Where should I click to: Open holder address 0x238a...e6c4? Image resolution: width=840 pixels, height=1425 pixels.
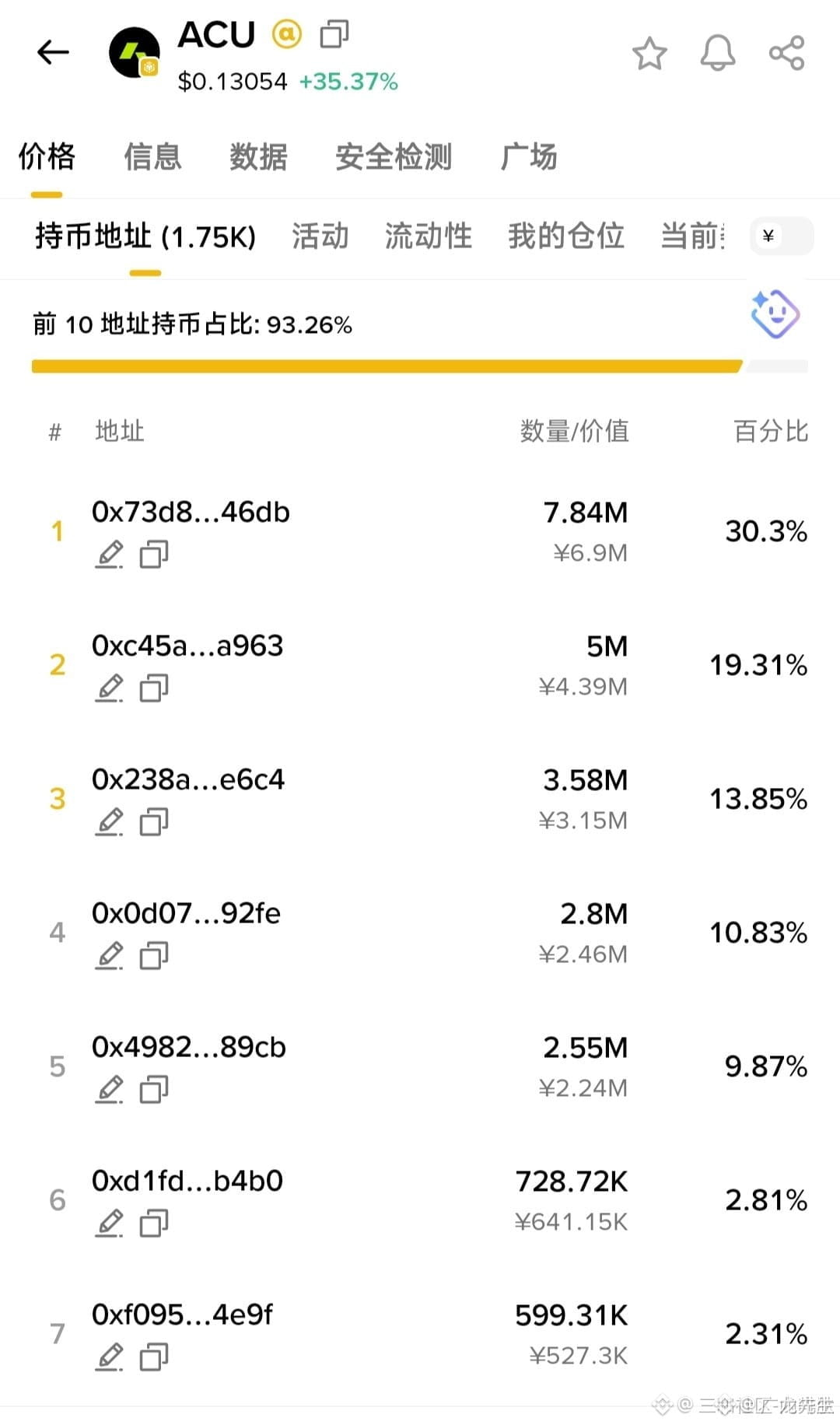click(x=188, y=779)
